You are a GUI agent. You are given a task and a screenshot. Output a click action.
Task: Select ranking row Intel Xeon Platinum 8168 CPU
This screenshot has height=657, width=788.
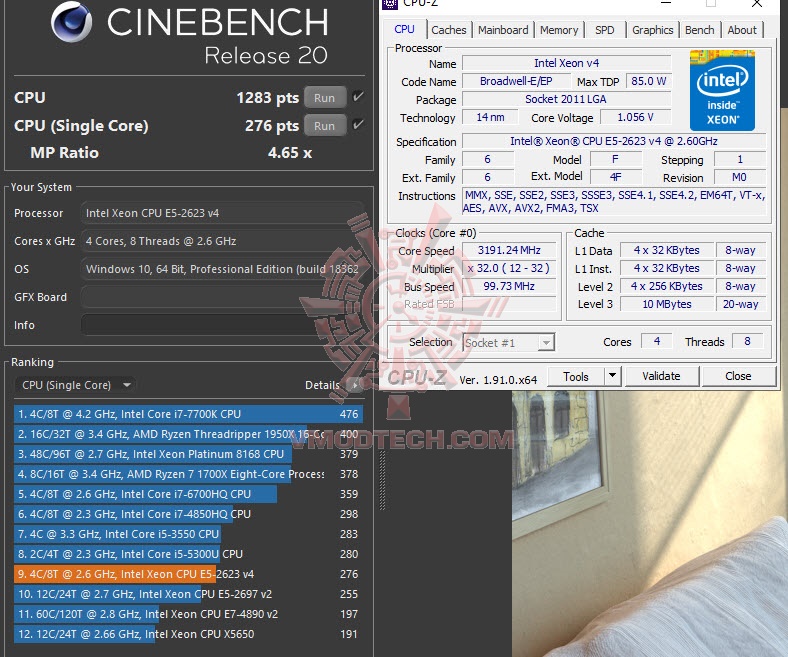(188, 454)
